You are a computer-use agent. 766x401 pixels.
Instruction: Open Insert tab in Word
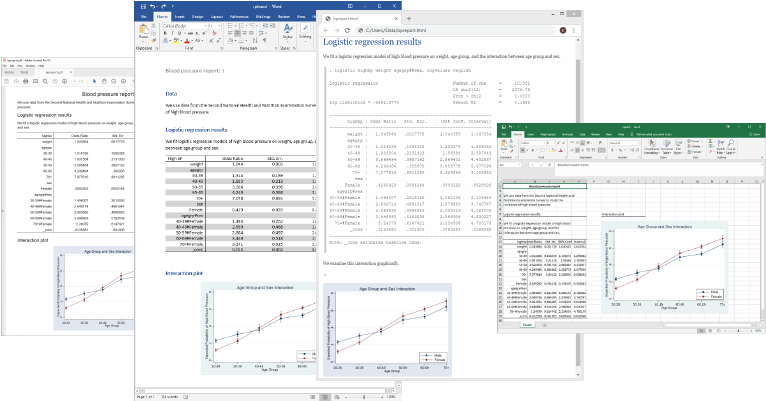(x=179, y=17)
